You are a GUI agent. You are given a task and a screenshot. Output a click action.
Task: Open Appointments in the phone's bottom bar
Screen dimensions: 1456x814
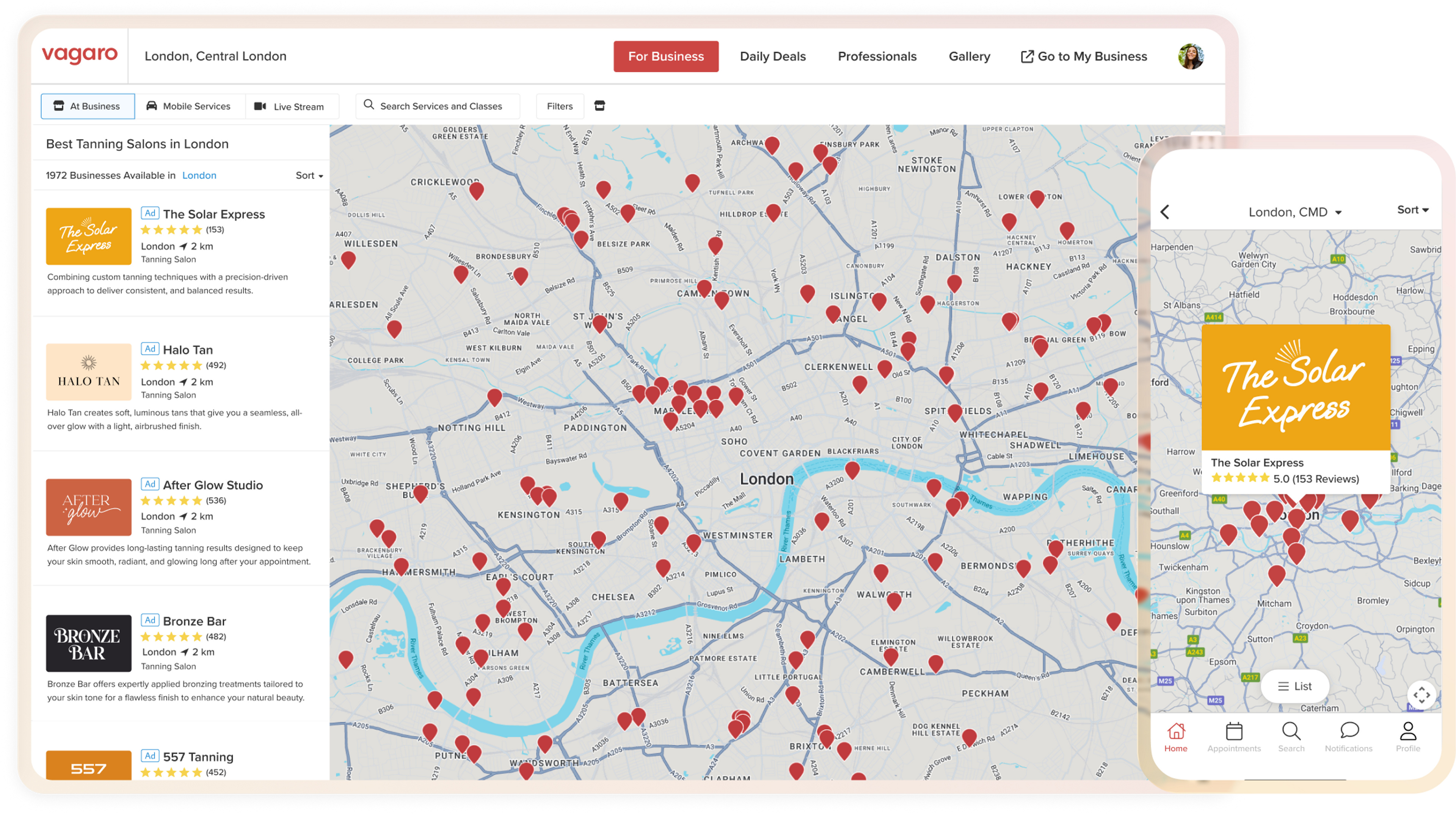point(1234,737)
